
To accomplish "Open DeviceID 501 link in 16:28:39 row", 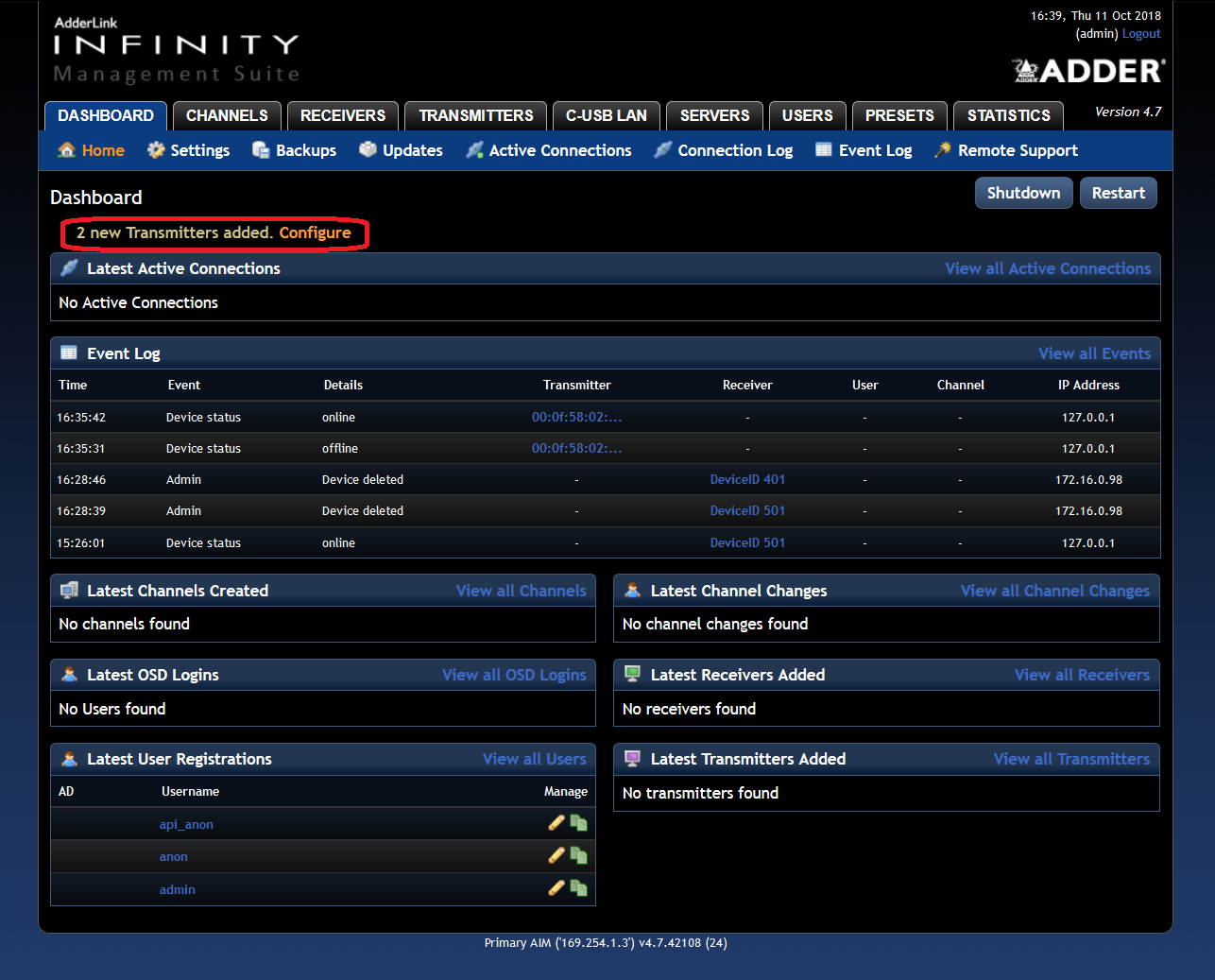I will point(747,510).
